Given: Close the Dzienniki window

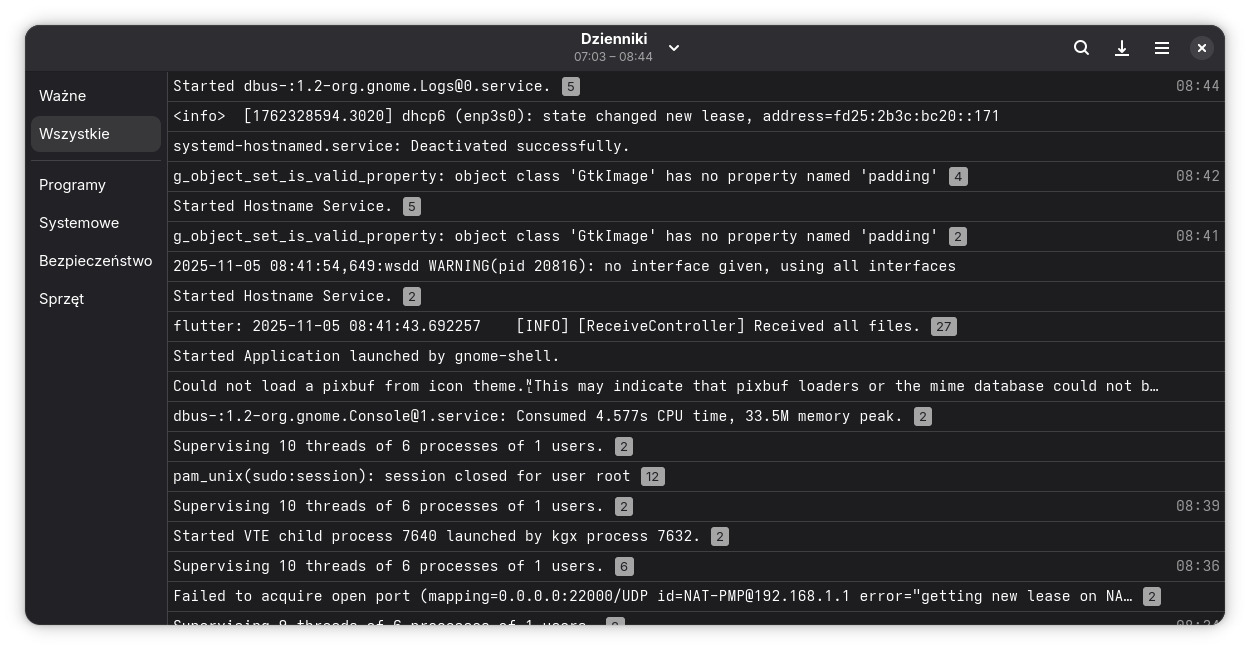Looking at the screenshot, I should tap(1202, 48).
